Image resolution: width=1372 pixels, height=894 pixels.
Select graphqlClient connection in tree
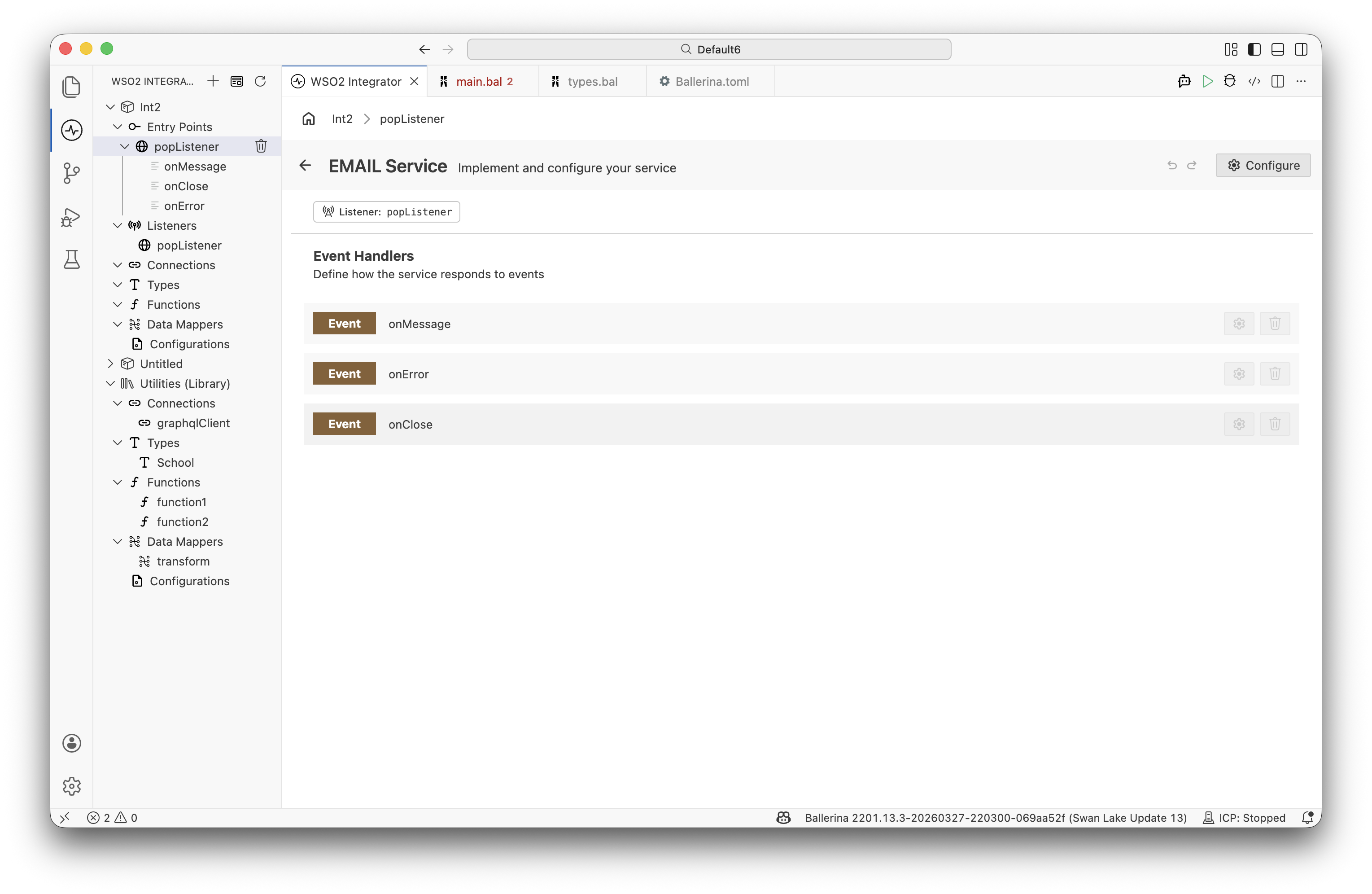(x=192, y=423)
